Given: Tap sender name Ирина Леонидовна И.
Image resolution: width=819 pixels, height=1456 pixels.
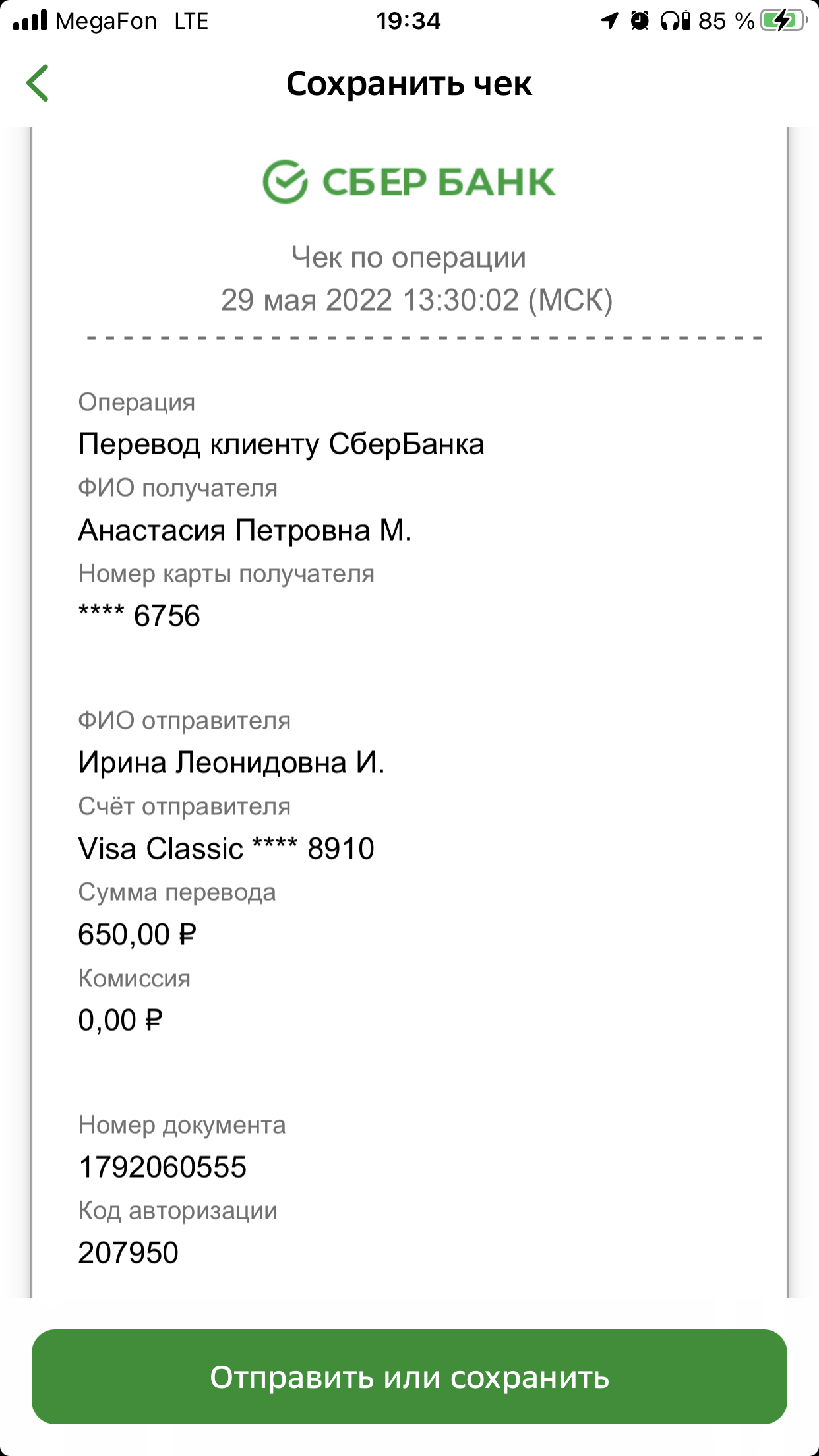Looking at the screenshot, I should click(x=231, y=762).
